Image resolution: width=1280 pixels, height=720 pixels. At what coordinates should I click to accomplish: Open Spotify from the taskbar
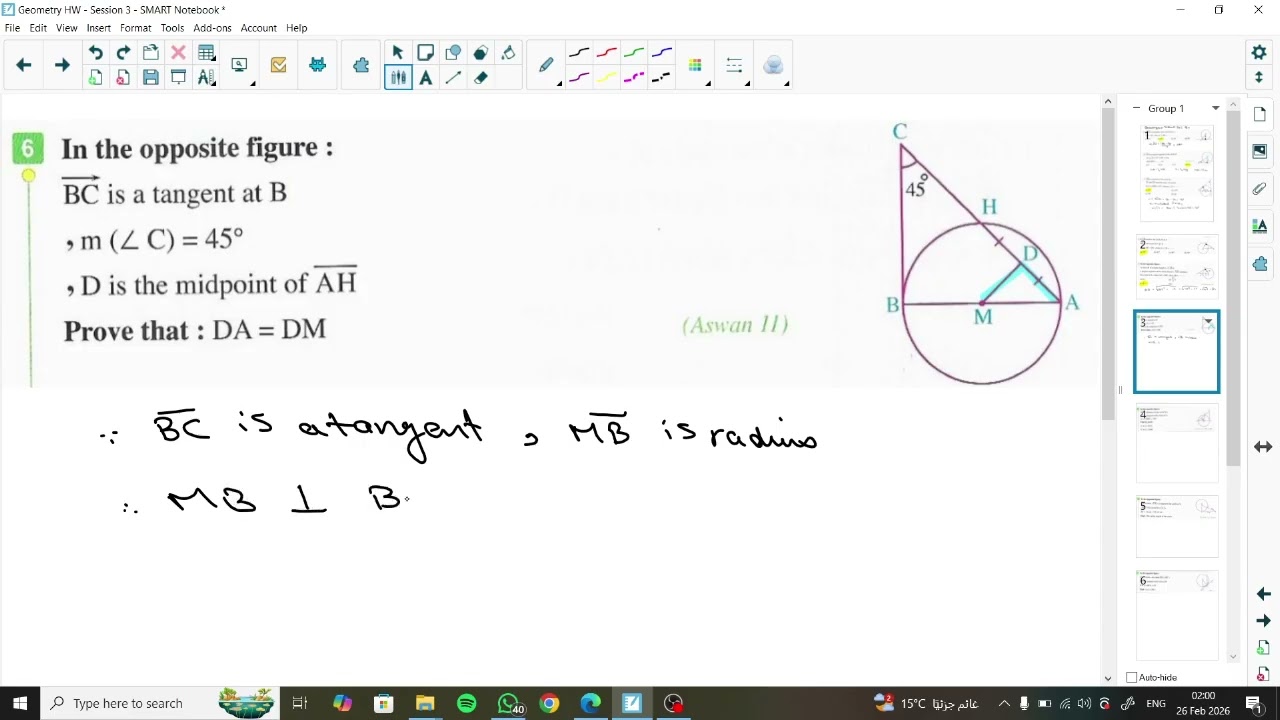coord(466,703)
